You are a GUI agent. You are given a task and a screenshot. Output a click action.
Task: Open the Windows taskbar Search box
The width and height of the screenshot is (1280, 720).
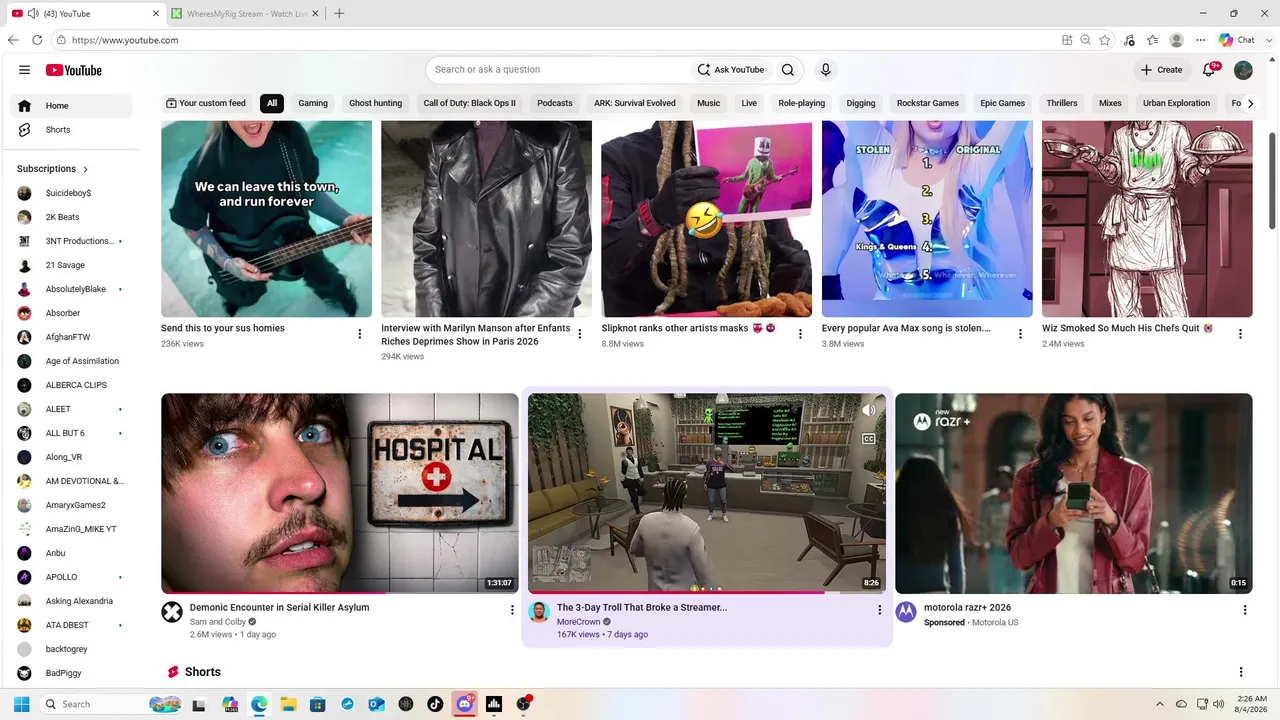(112, 704)
